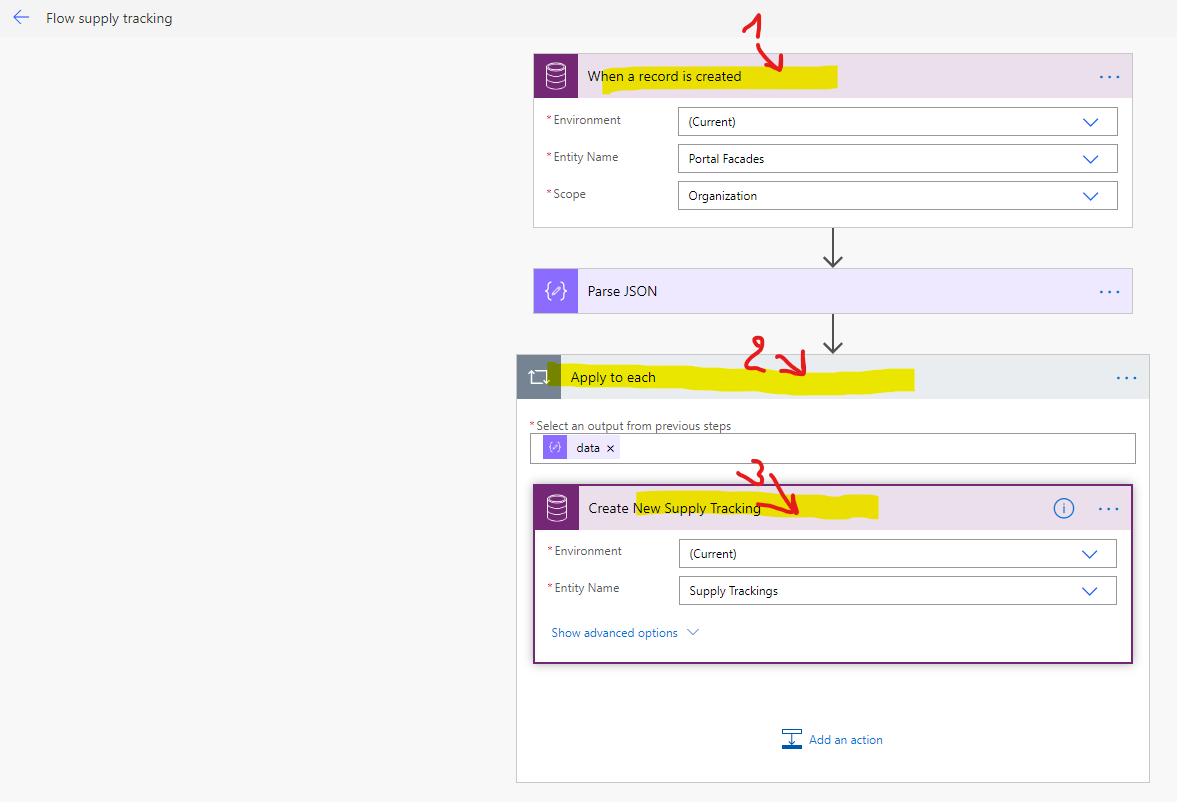Open the Parse JSON ellipsis menu
Viewport: 1177px width, 802px height.
(1108, 291)
